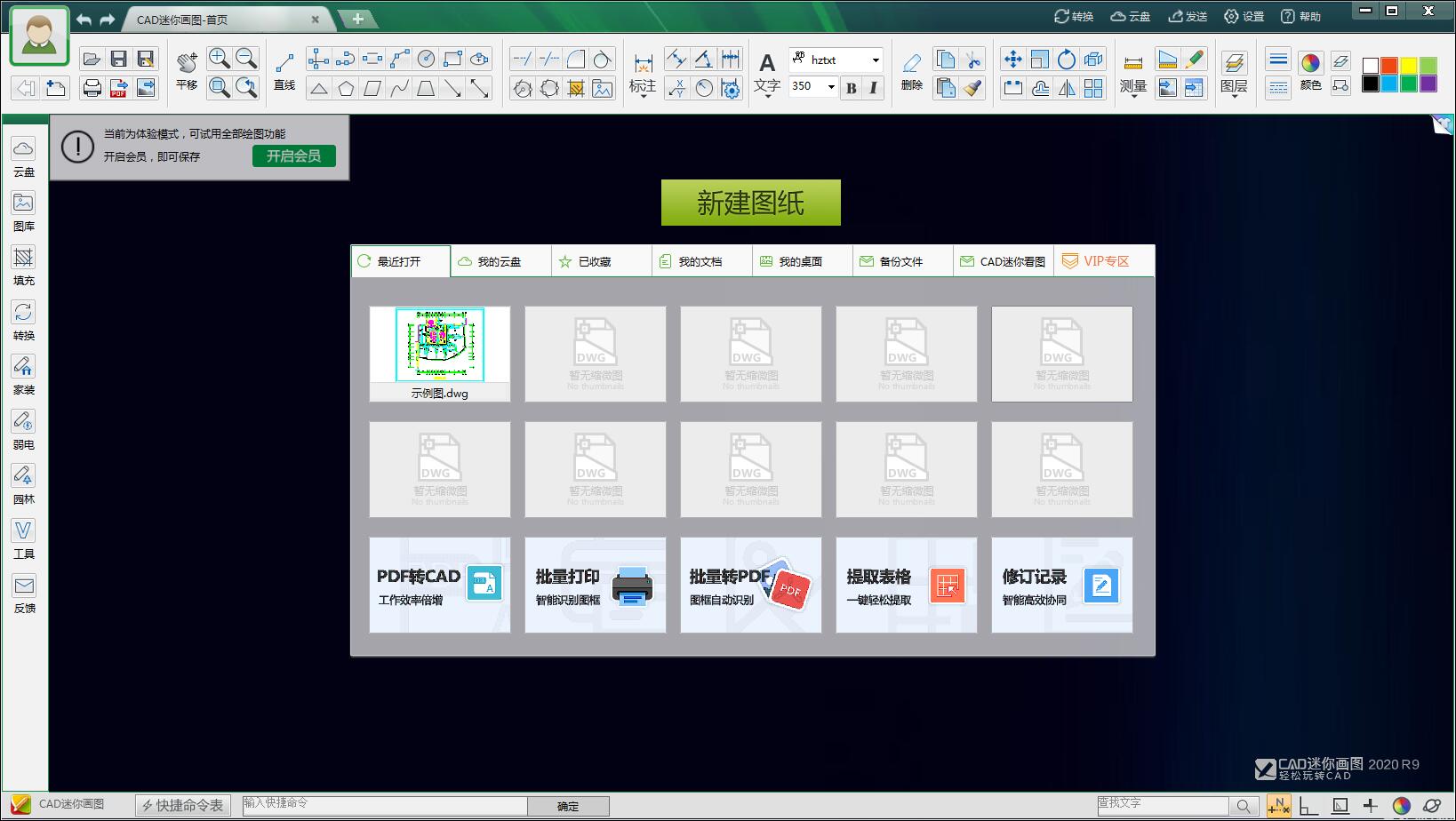Viewport: 1456px width, 821px height.
Task: Click the Insert image tool icon
Action: [603, 87]
